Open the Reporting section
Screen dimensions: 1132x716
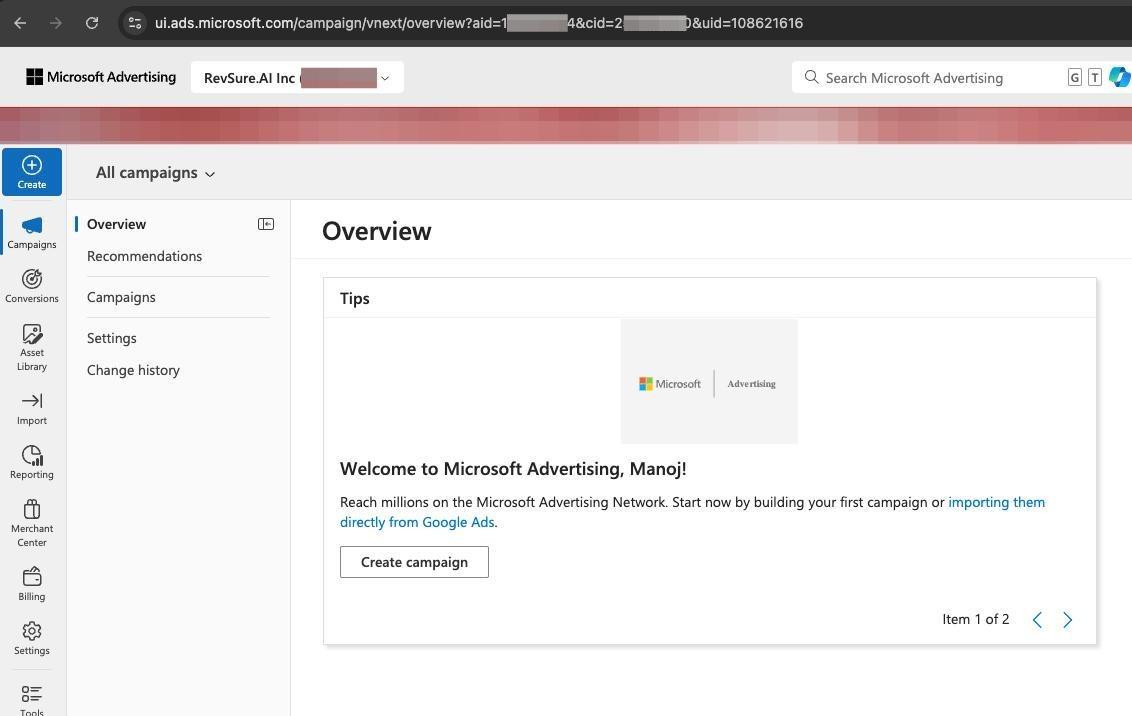click(x=32, y=462)
